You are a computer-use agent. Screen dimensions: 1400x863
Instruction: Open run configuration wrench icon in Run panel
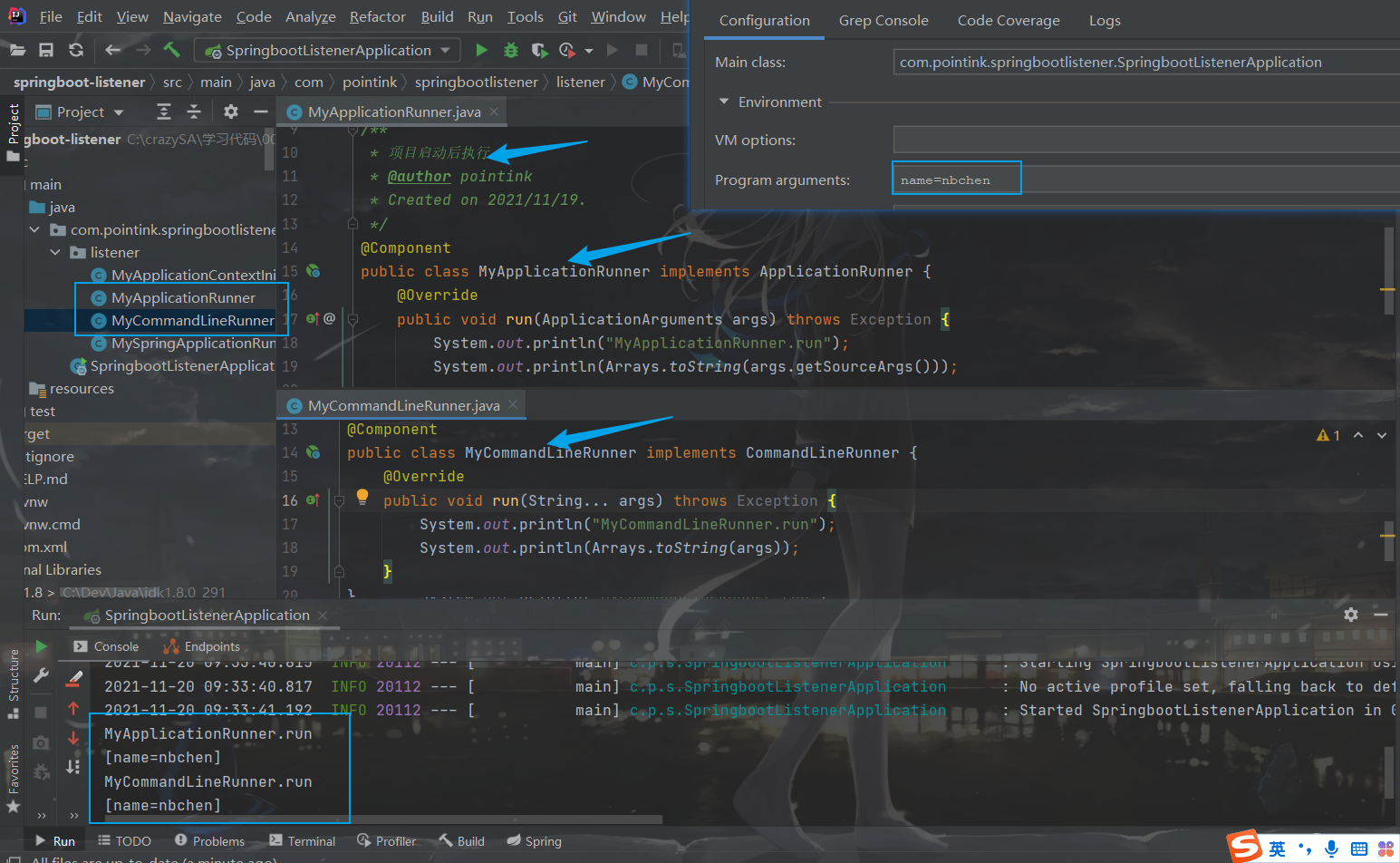(x=41, y=676)
